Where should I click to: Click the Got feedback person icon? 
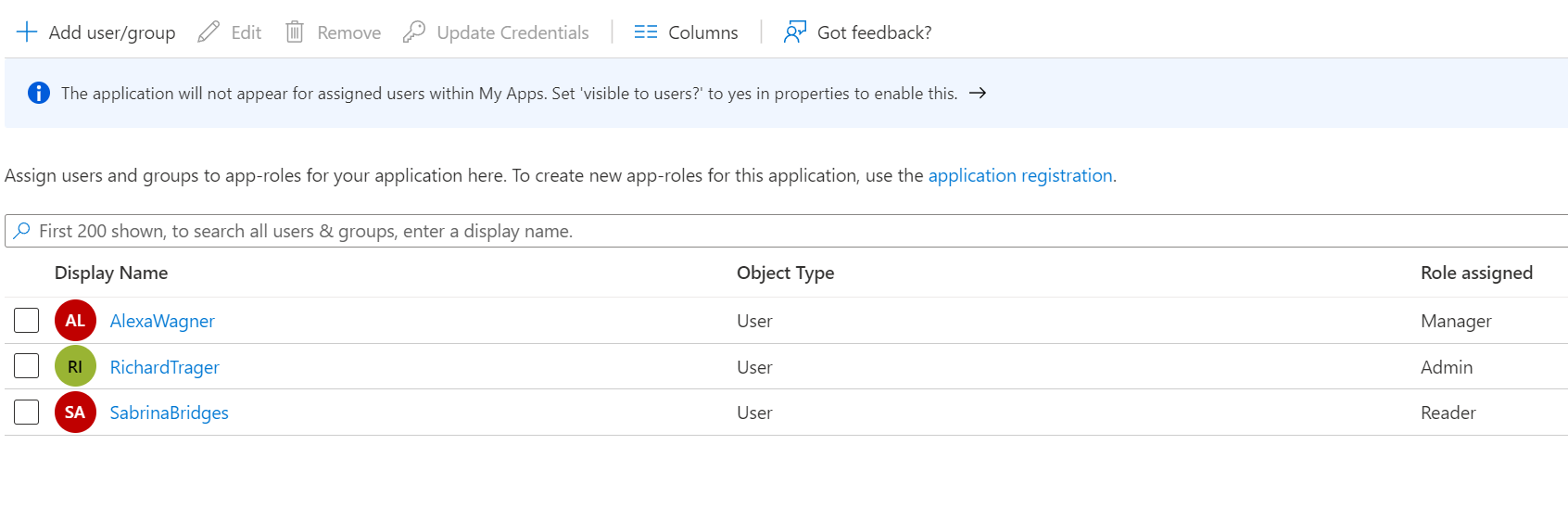coord(795,32)
